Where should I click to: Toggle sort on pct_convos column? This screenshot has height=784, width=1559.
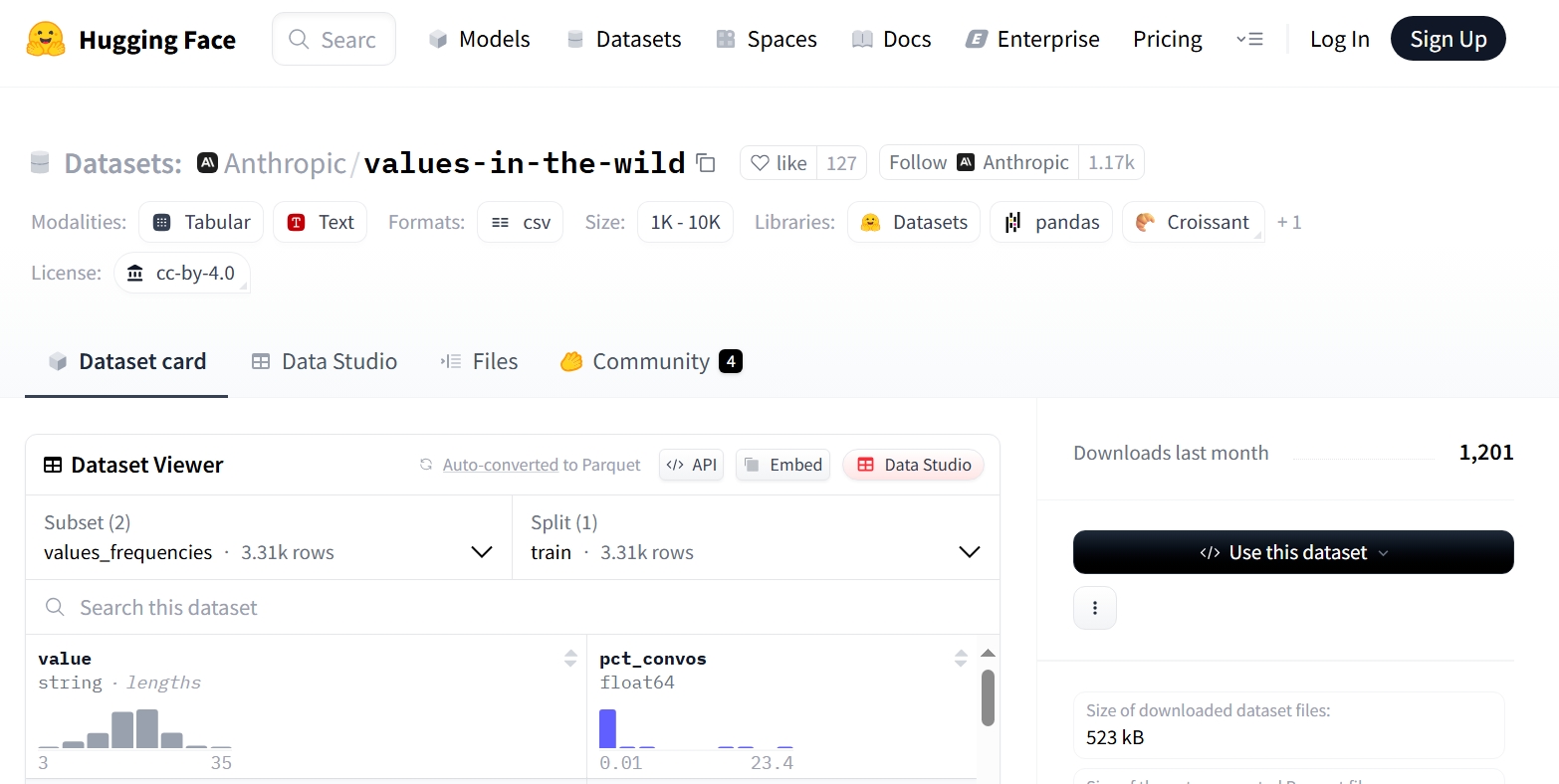tap(960, 658)
